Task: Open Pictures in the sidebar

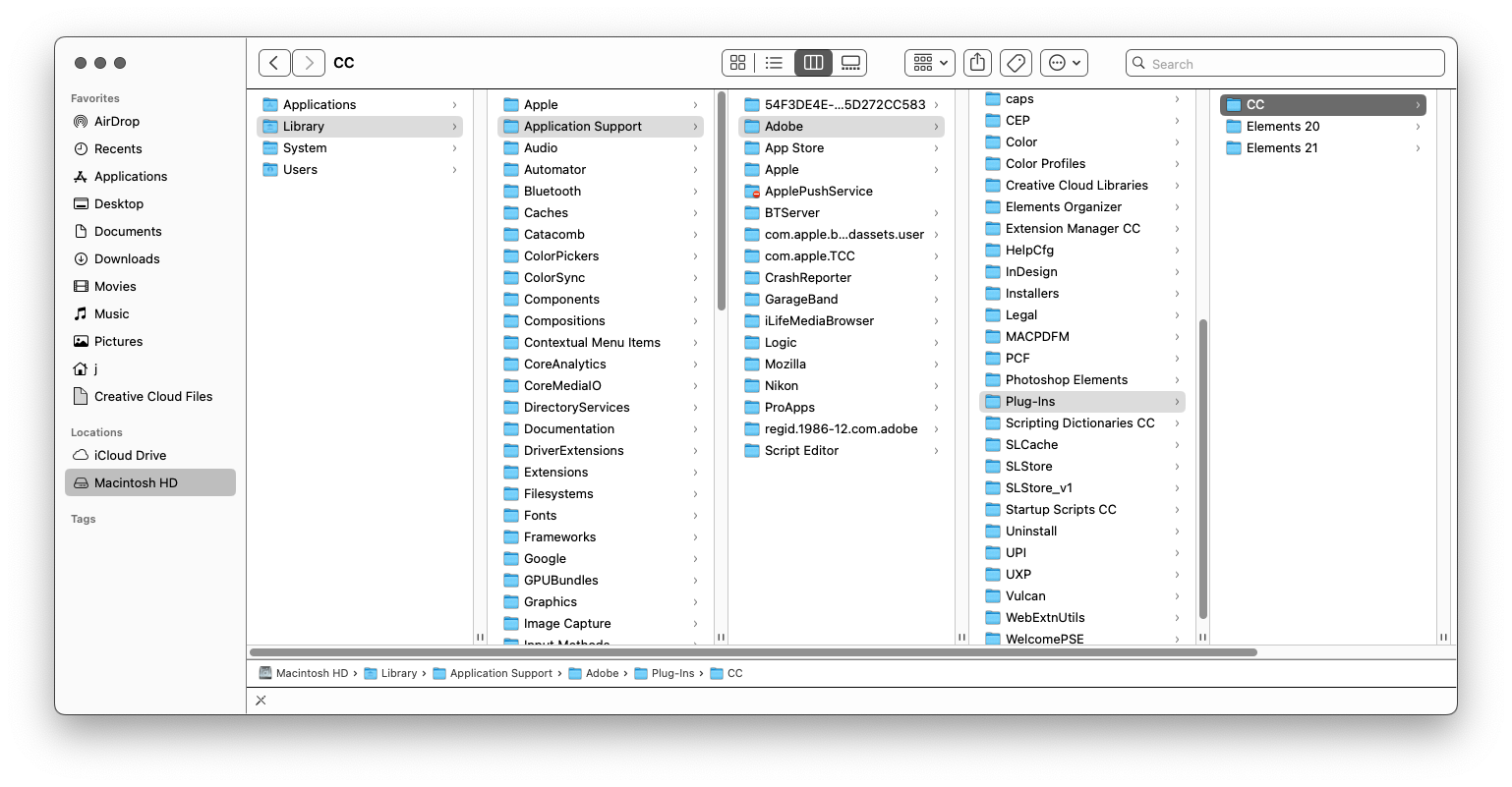Action: pyautogui.click(x=150, y=342)
